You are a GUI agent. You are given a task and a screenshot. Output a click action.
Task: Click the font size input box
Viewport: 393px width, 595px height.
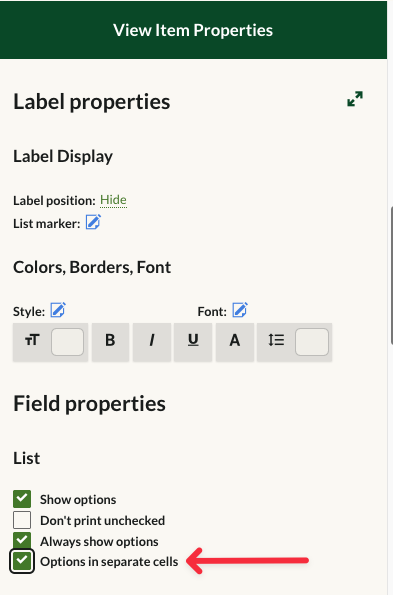(68, 342)
